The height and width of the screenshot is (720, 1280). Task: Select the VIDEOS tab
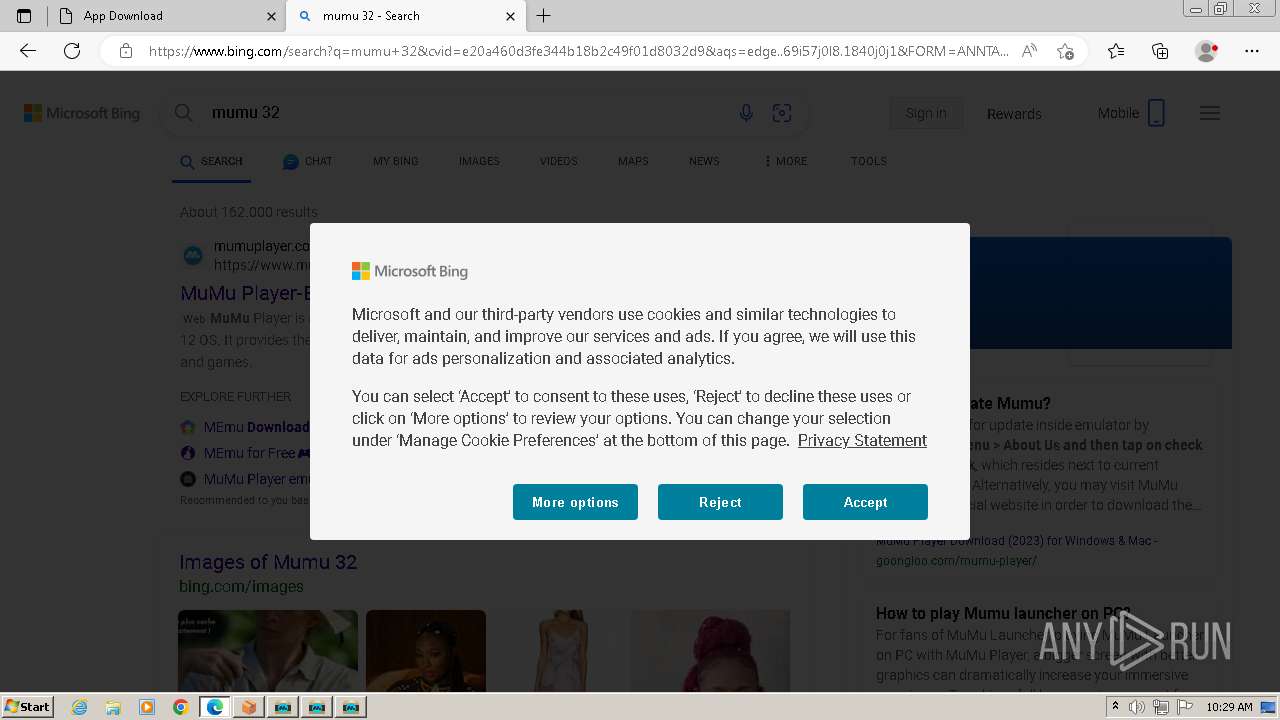coord(559,161)
